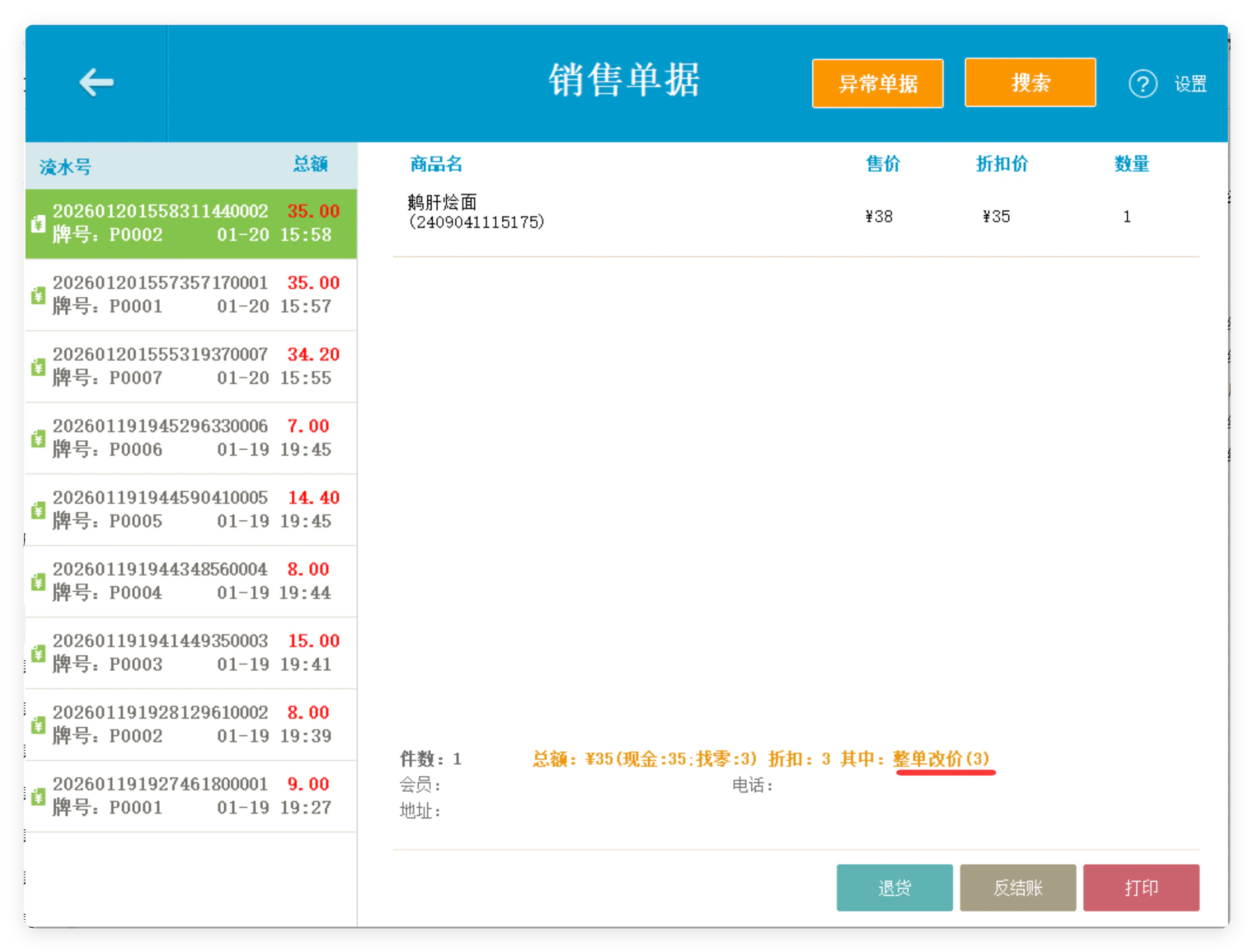
Task: Open 设置 settings
Action: click(x=1190, y=84)
